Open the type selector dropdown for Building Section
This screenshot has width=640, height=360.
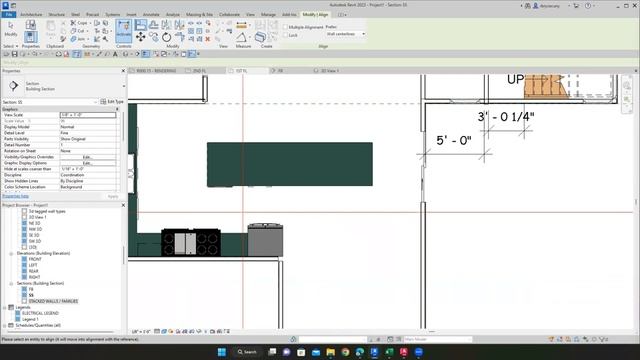coord(124,86)
